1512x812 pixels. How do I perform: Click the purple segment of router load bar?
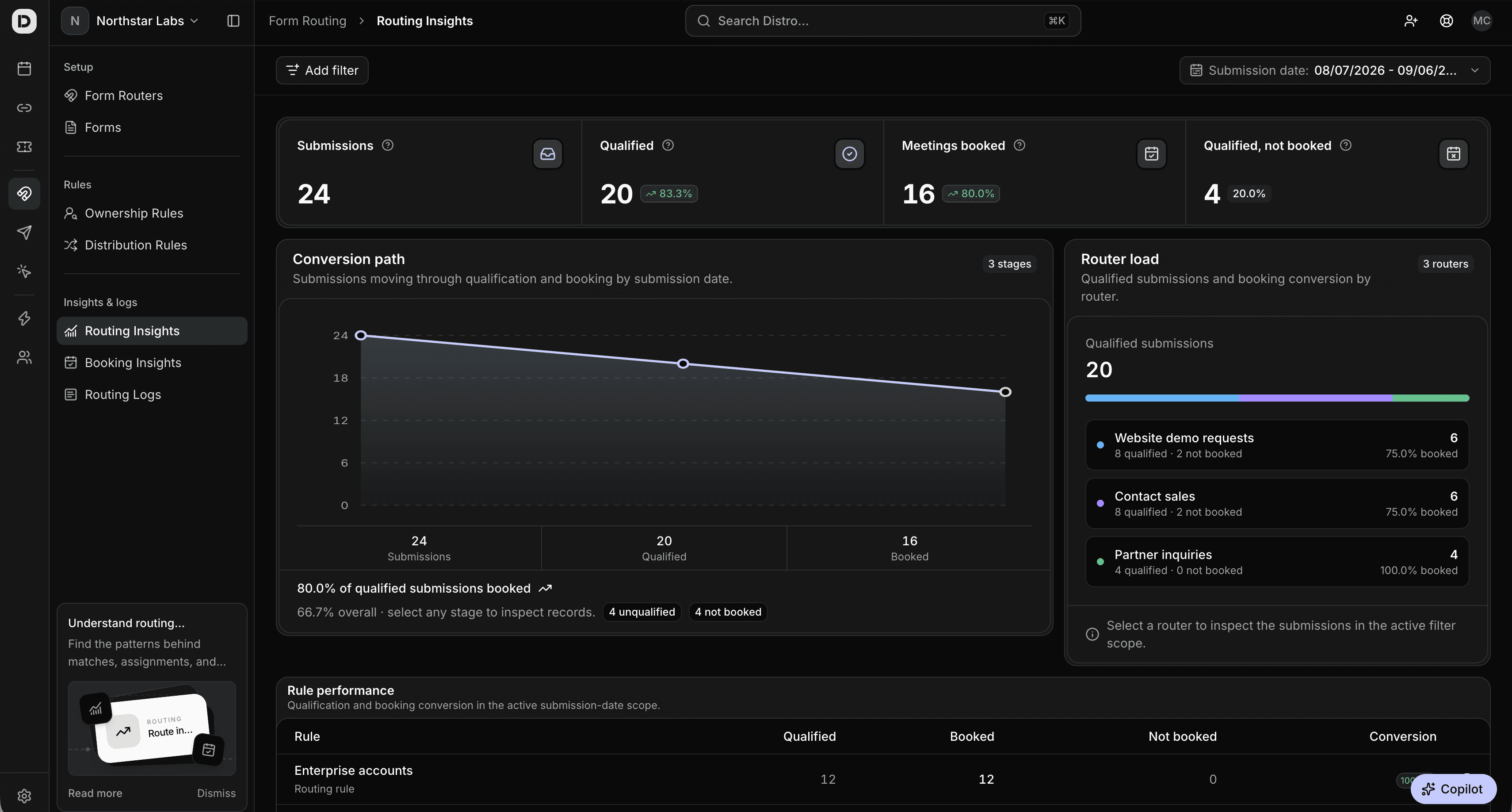pyautogui.click(x=1316, y=398)
